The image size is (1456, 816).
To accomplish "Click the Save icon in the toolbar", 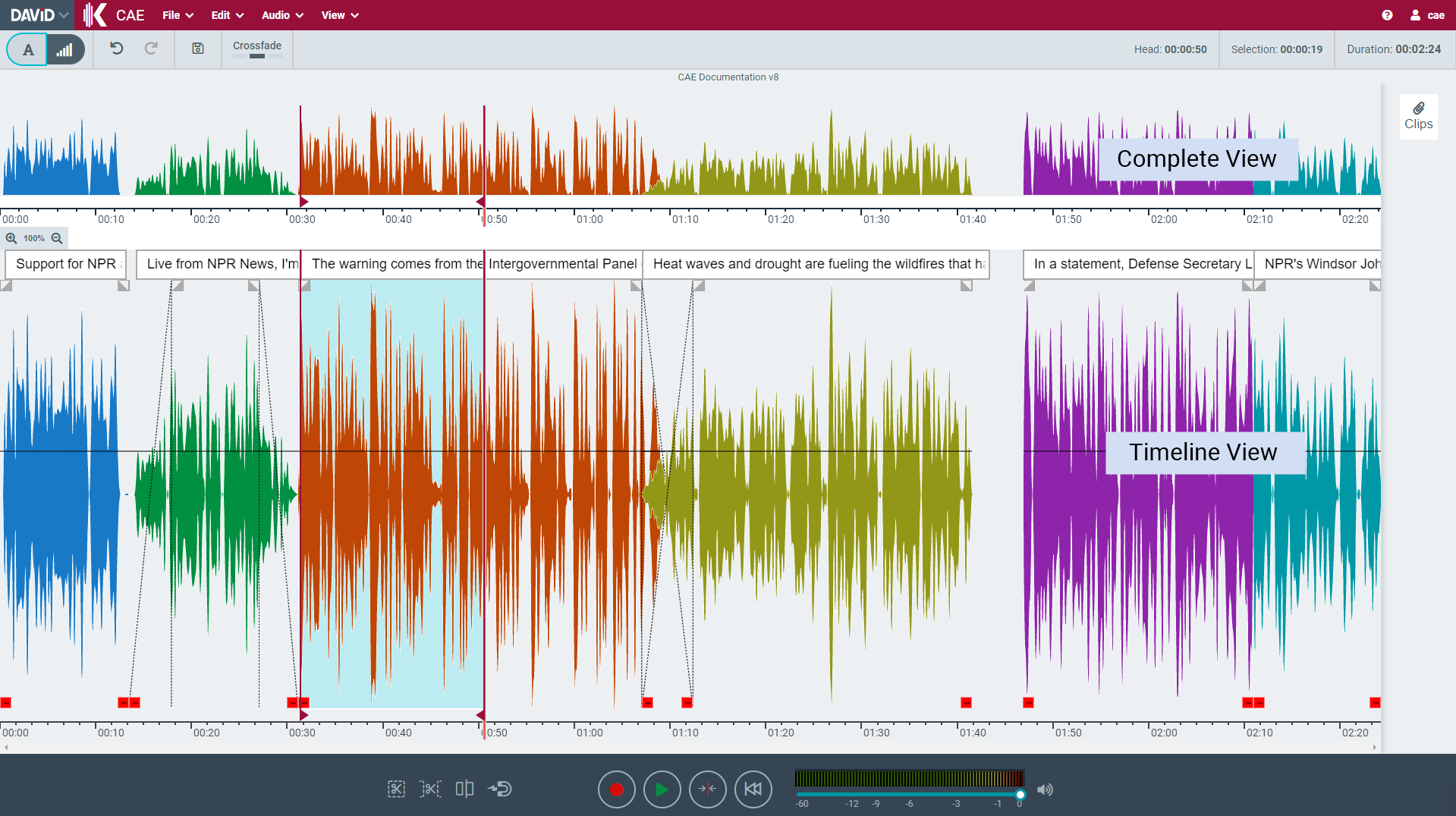I will point(197,49).
